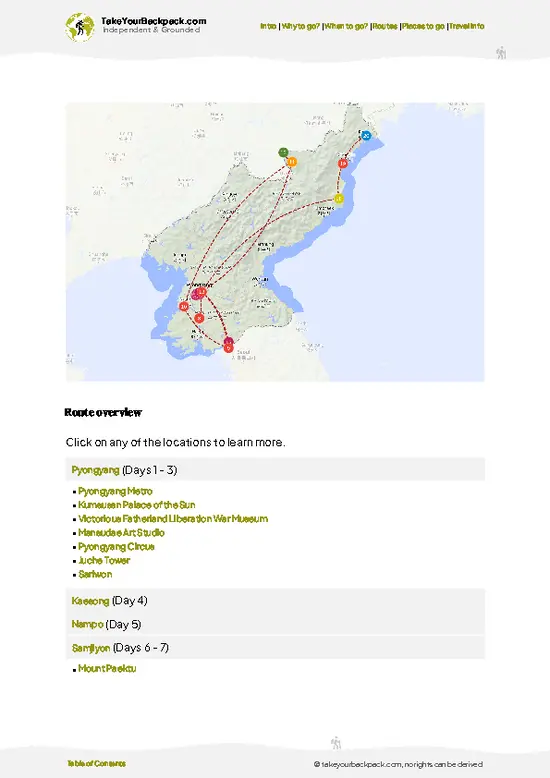Open Kumsusan Palace of the Sun link

click(137, 505)
